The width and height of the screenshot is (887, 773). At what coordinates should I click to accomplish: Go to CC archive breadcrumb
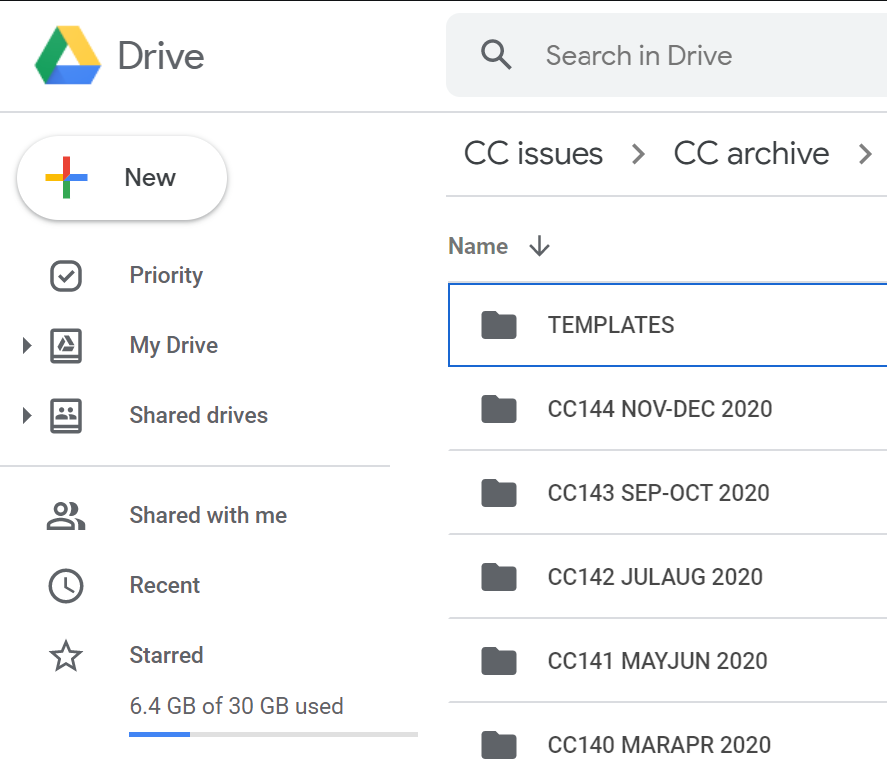coord(751,154)
